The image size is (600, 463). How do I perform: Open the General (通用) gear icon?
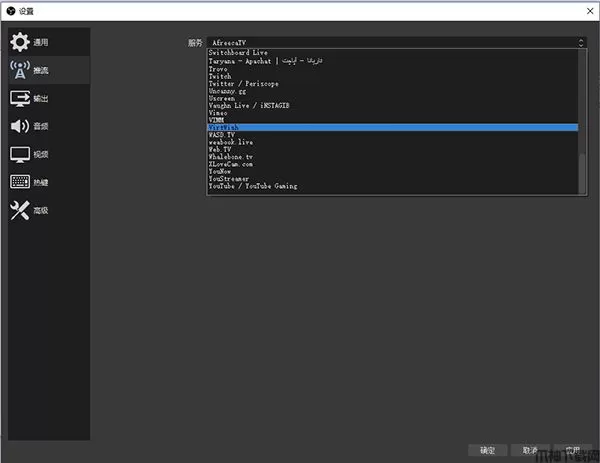pos(20,43)
